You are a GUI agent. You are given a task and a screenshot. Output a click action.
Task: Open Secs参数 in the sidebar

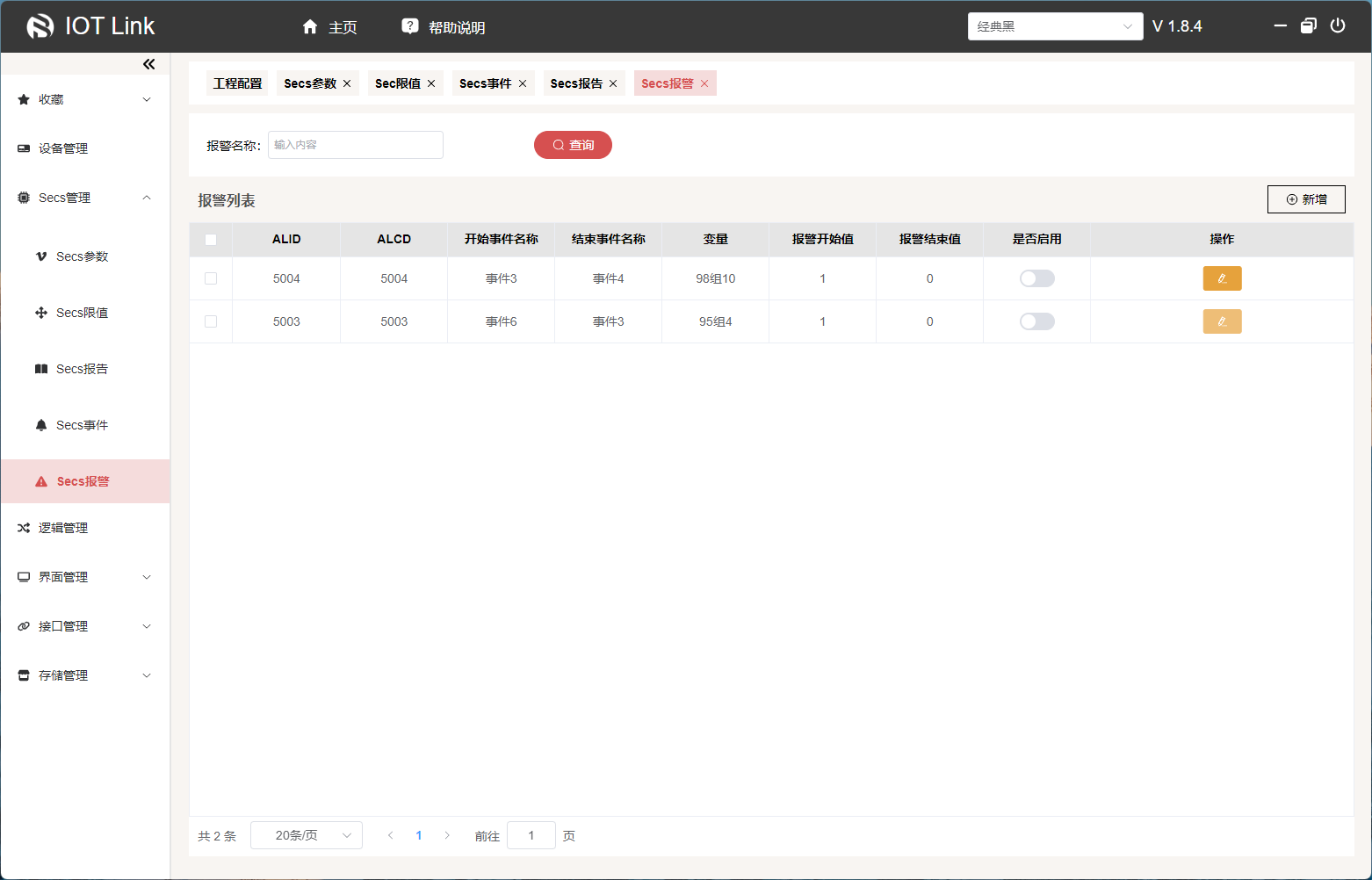click(x=85, y=256)
